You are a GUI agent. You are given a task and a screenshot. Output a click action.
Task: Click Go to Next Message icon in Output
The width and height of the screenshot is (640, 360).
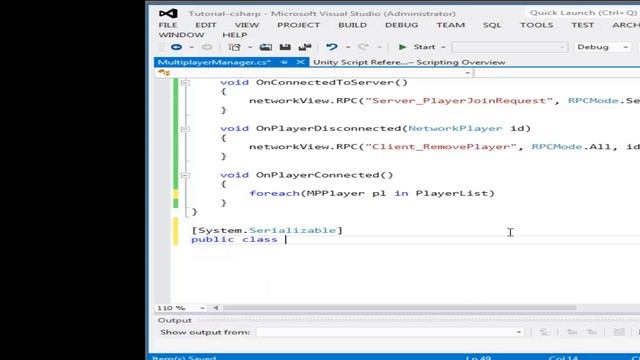pos(592,332)
